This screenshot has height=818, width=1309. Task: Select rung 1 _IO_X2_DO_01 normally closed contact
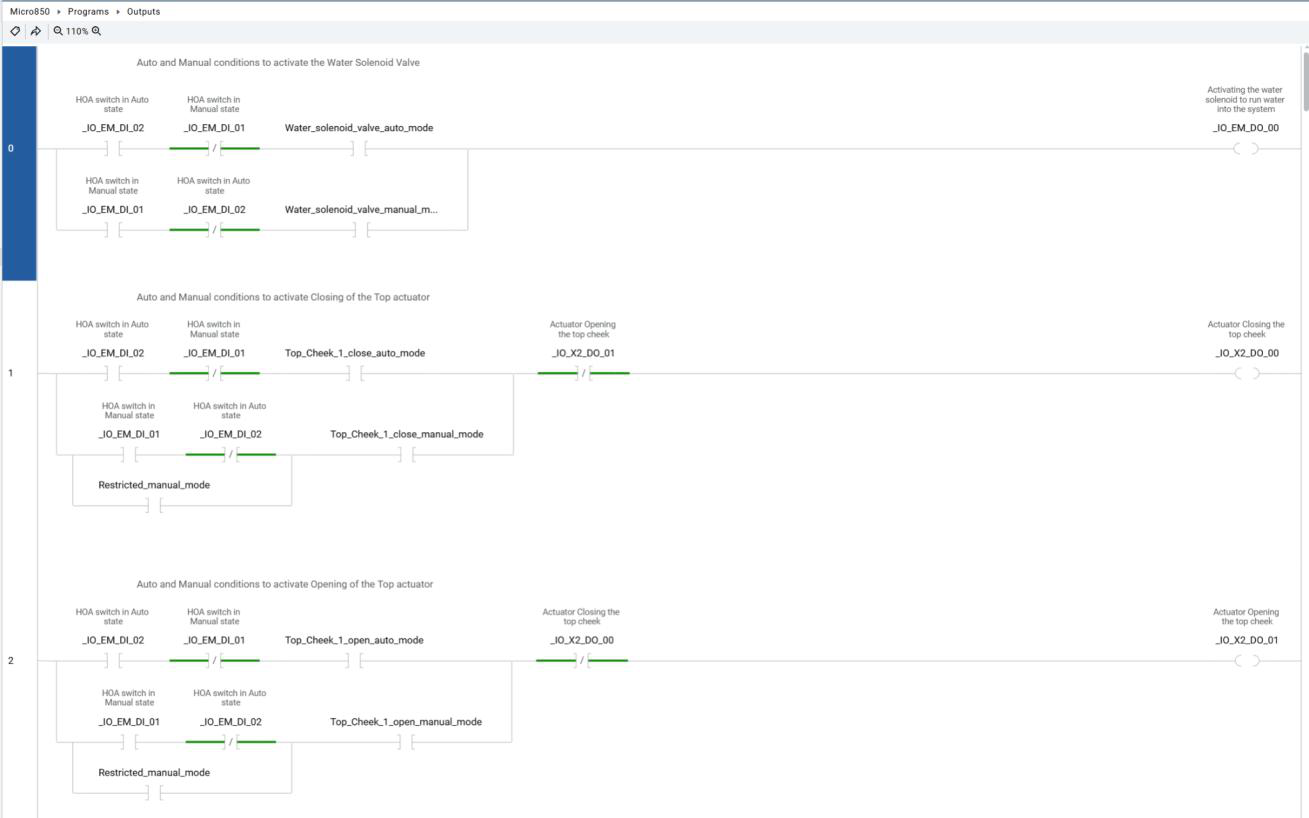[x=583, y=374]
